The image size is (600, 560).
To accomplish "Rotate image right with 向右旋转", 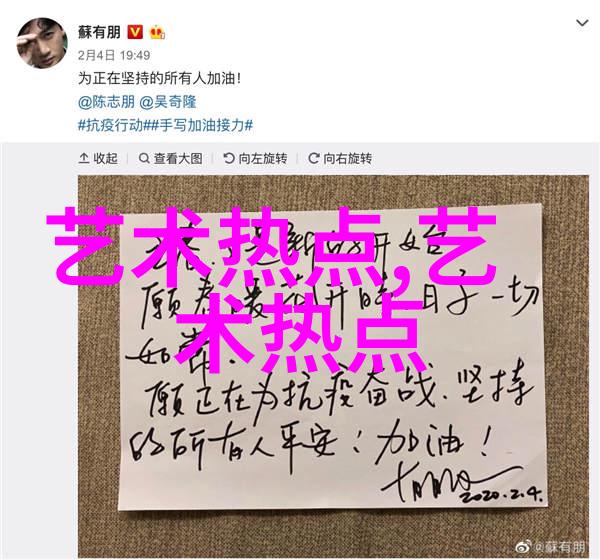I will pyautogui.click(x=340, y=158).
